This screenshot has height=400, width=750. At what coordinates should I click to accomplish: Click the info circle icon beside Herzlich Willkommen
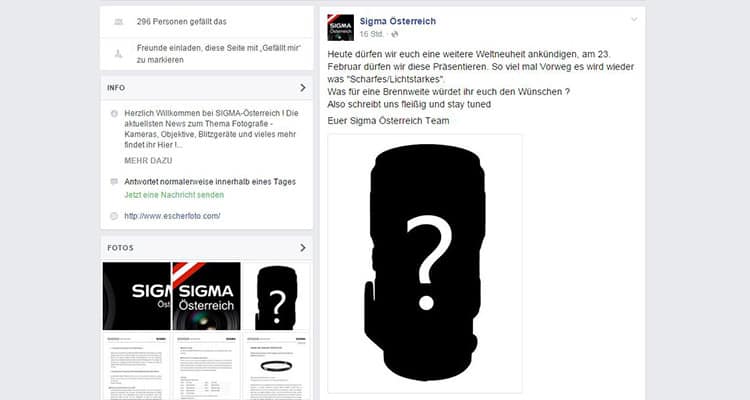(x=114, y=113)
